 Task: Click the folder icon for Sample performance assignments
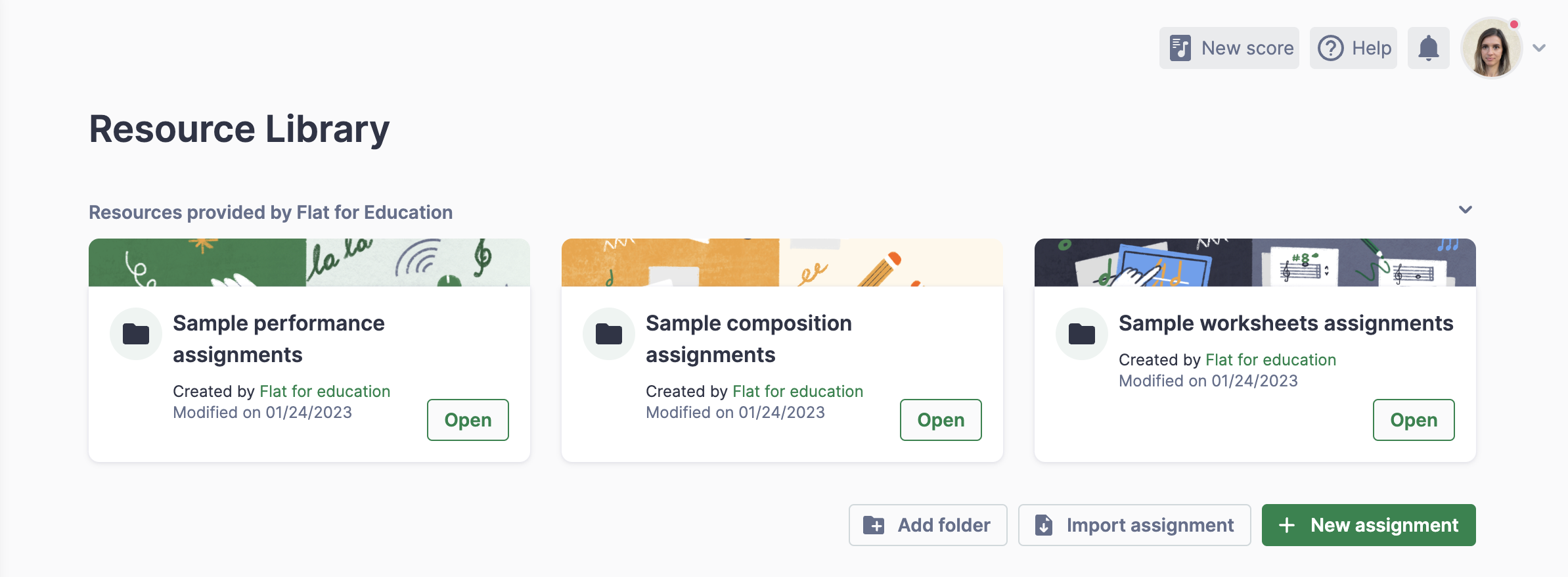point(136,334)
